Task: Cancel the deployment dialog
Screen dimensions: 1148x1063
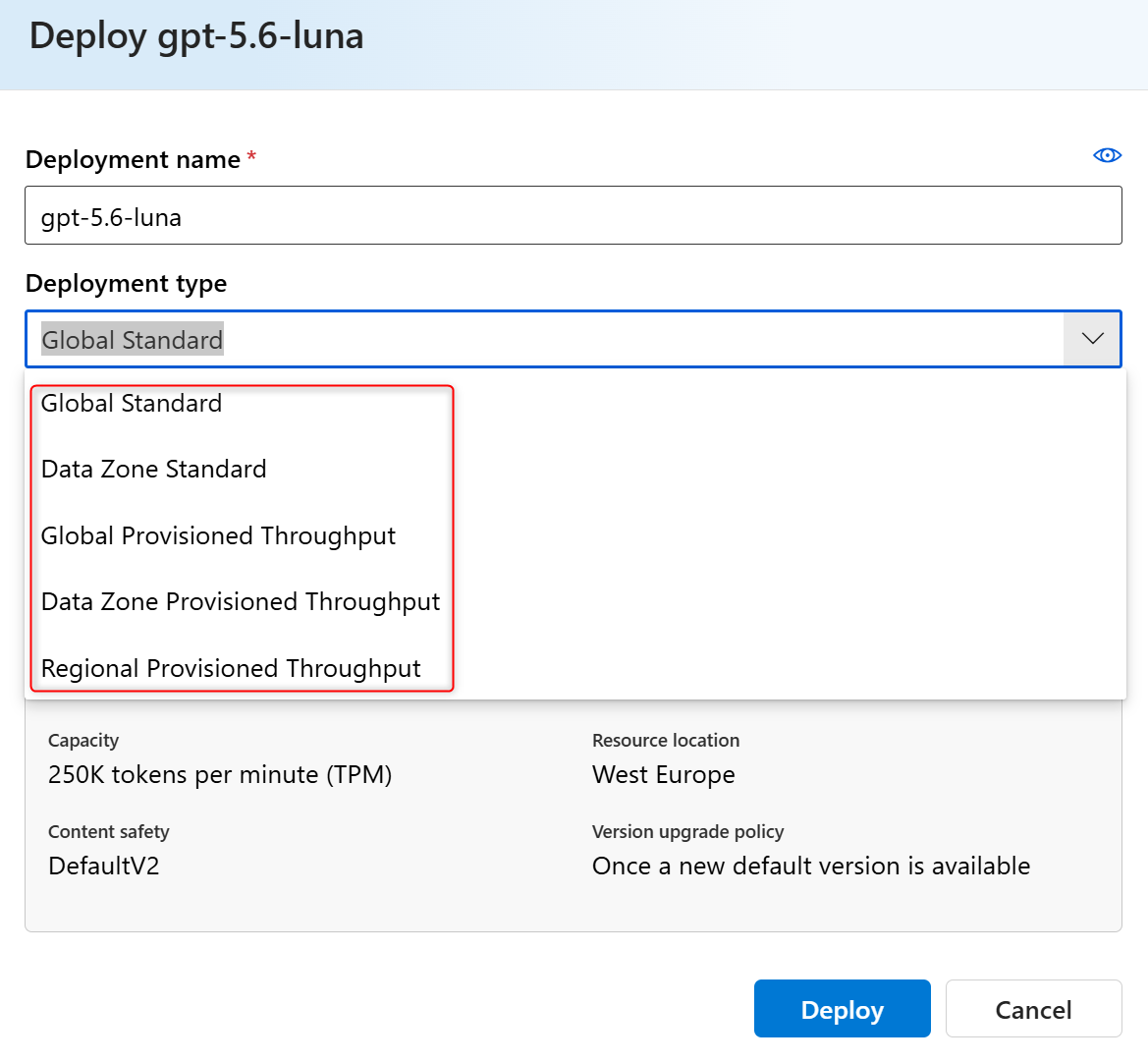Action: click(x=1033, y=1009)
